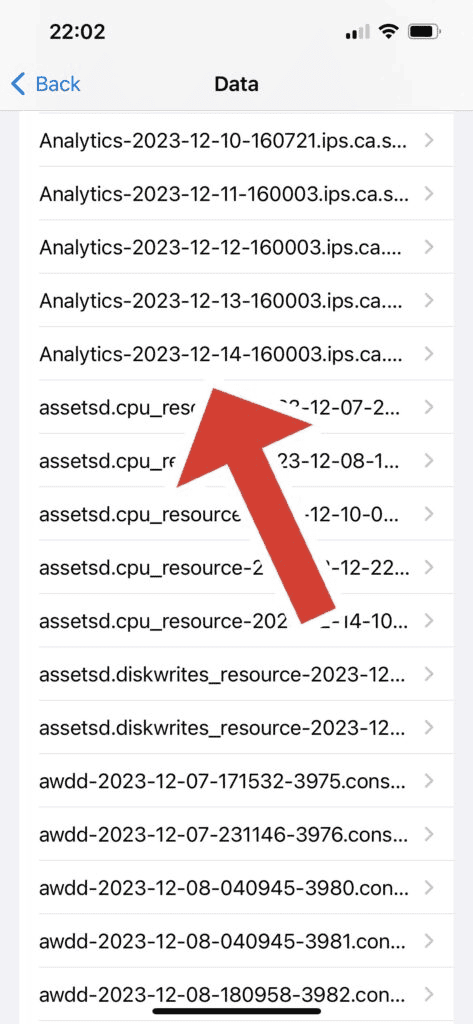
Task: Open assetsd.cpu_resource 12-10 log row
Action: [236, 515]
